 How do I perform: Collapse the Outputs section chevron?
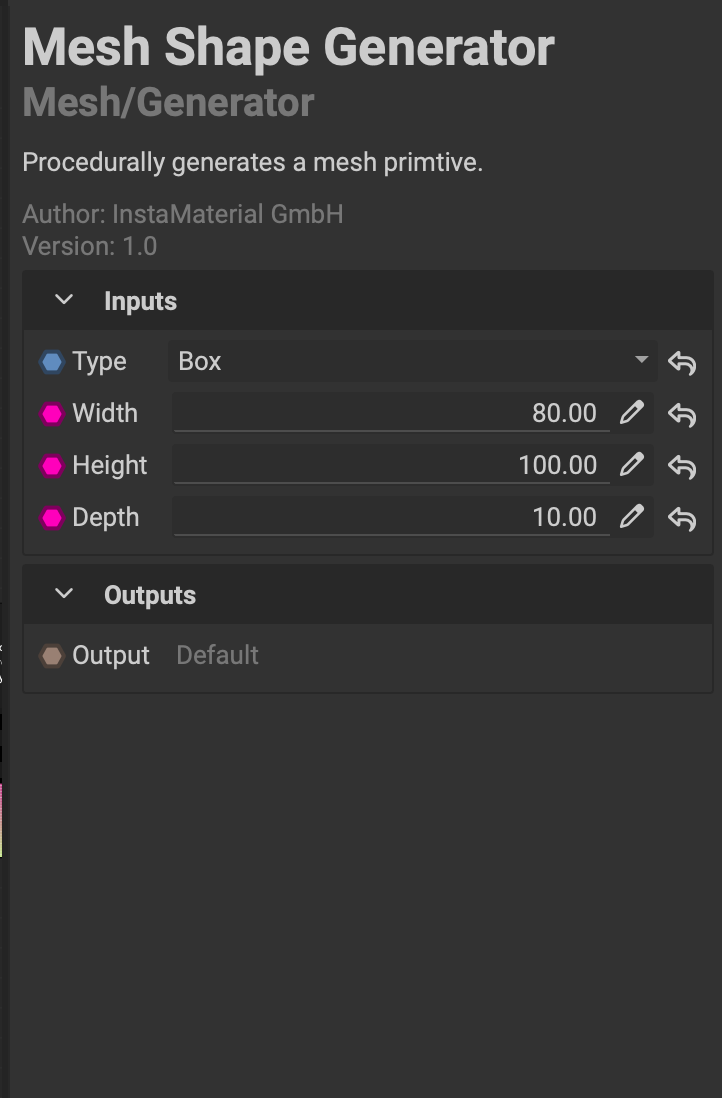[64, 594]
